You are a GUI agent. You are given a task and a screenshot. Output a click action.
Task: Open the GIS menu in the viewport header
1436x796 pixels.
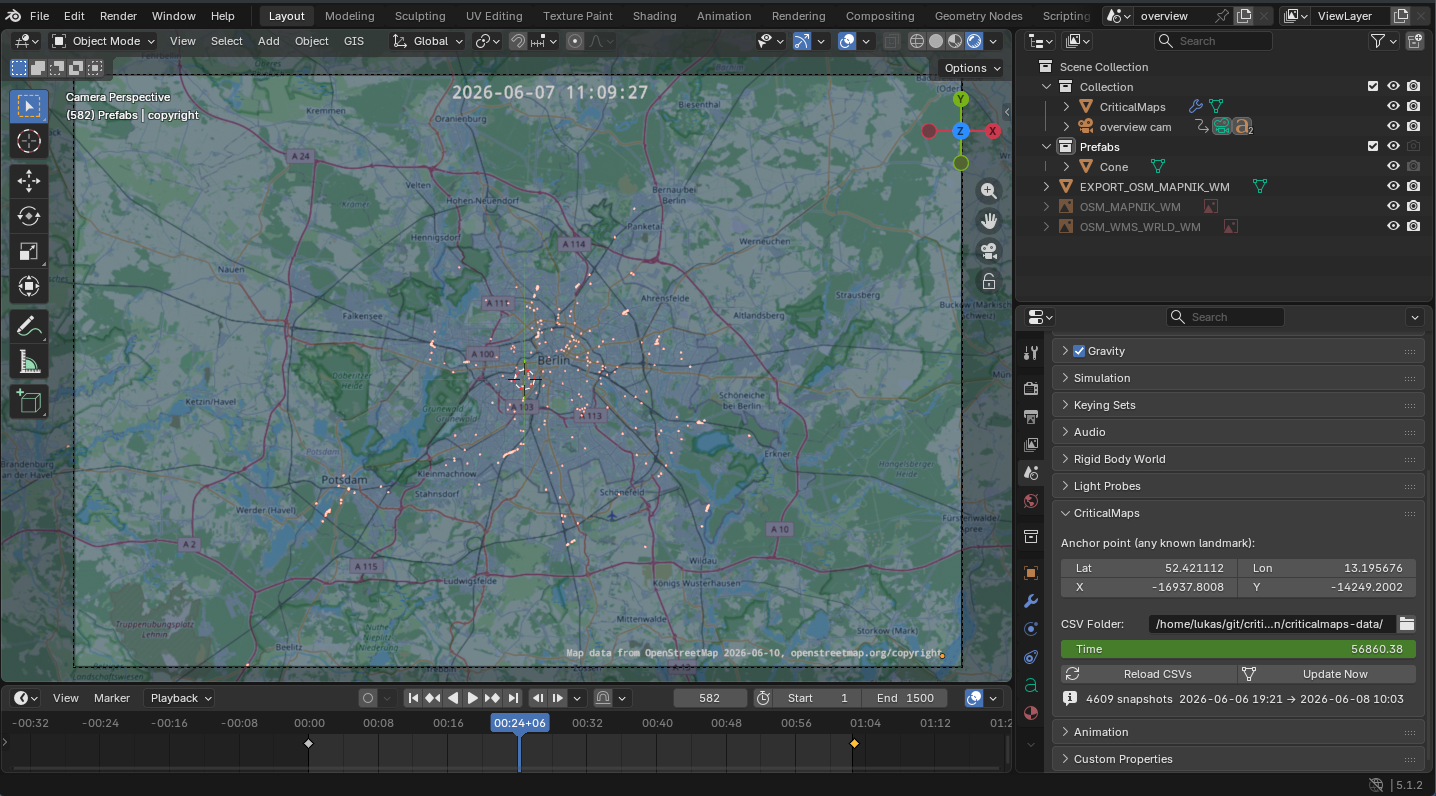click(354, 41)
